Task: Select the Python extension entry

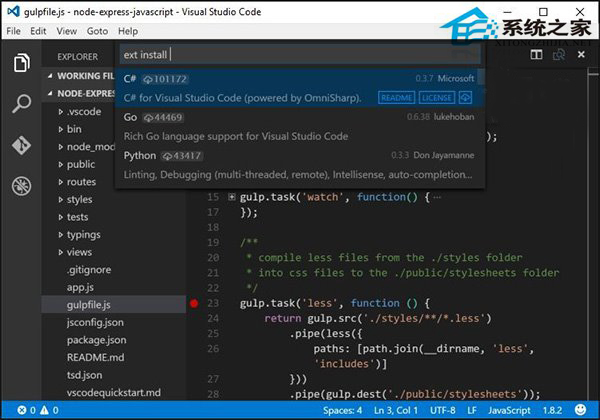Action: (299, 165)
